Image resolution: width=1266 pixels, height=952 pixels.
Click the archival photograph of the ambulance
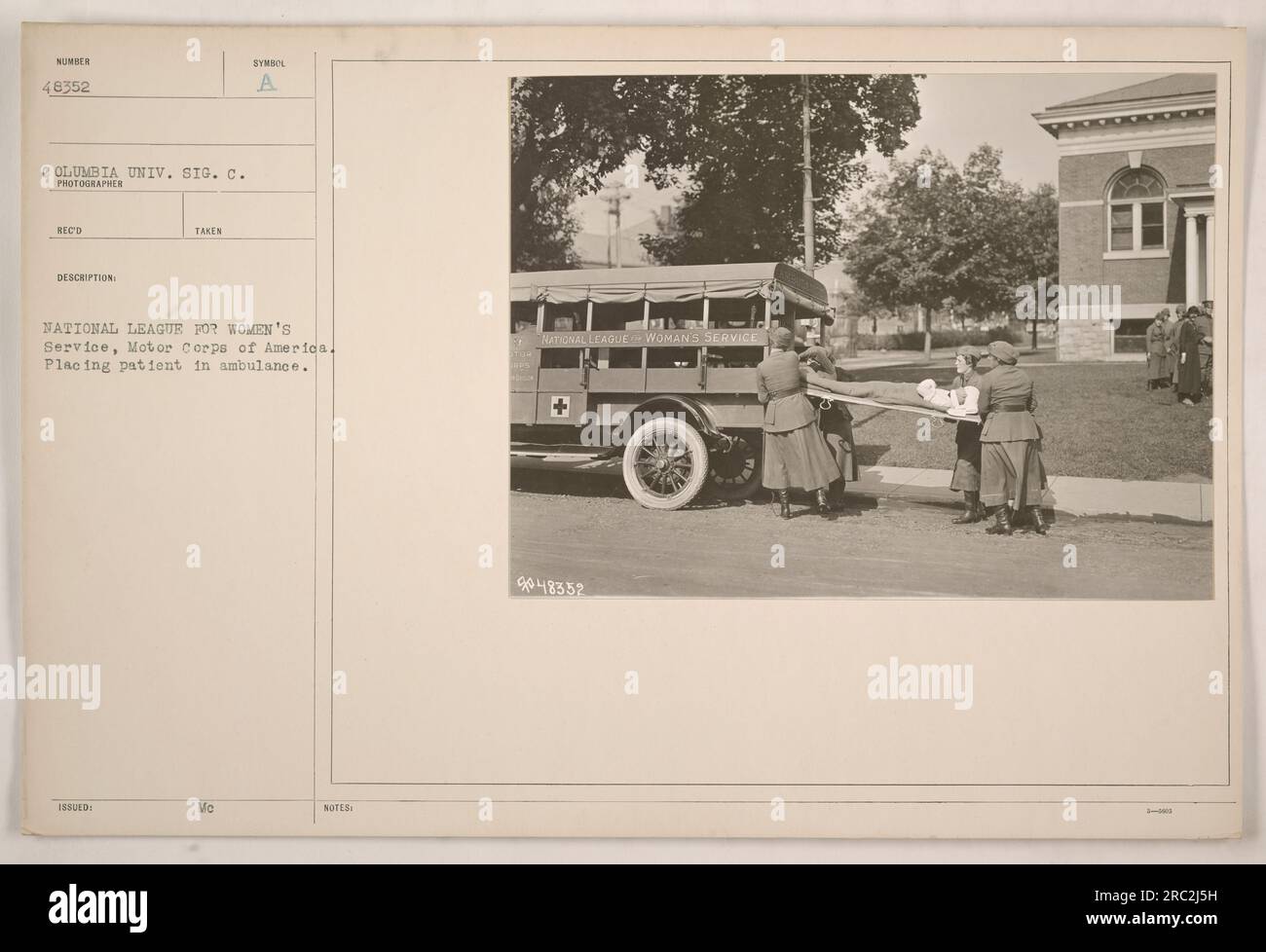(x=863, y=336)
